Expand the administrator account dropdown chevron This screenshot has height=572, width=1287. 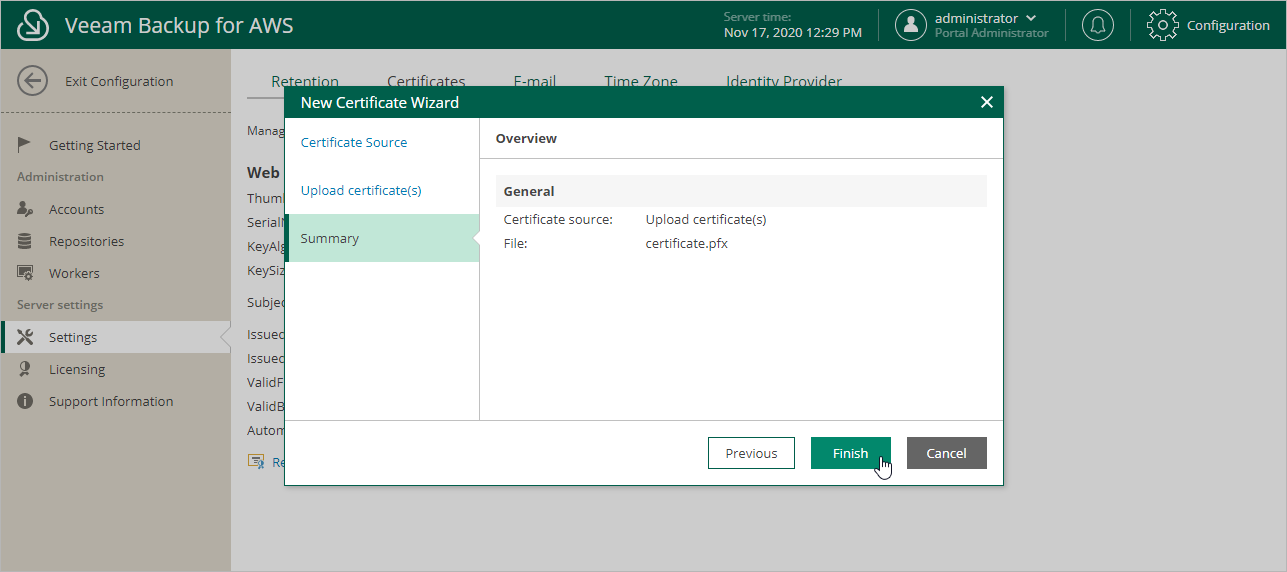point(1031,18)
